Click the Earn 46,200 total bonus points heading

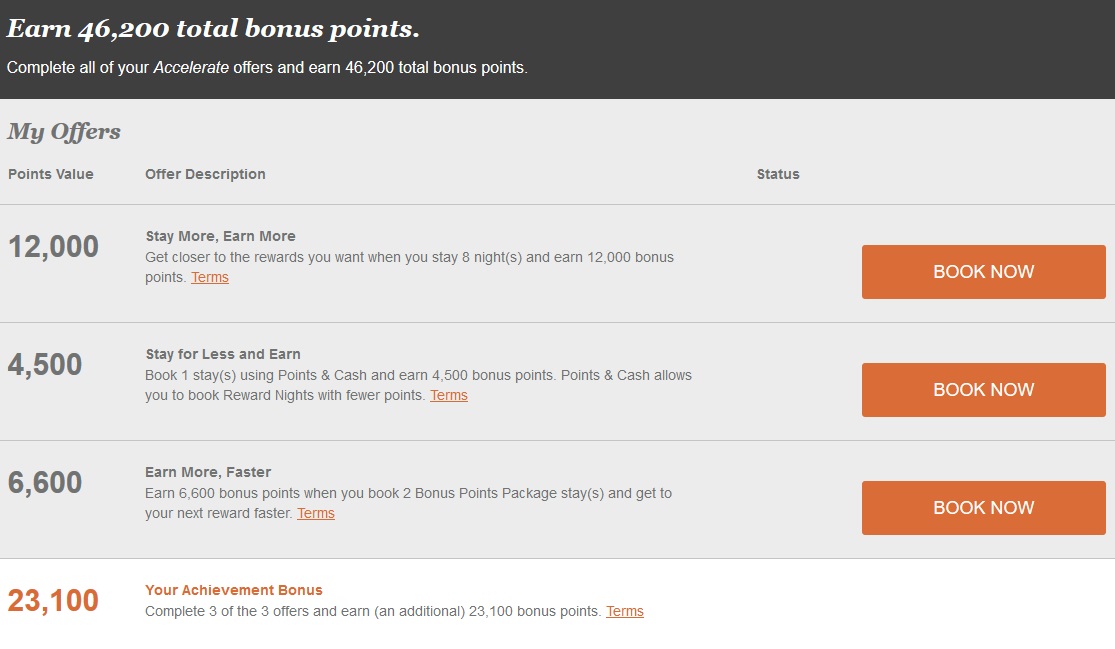(x=213, y=29)
